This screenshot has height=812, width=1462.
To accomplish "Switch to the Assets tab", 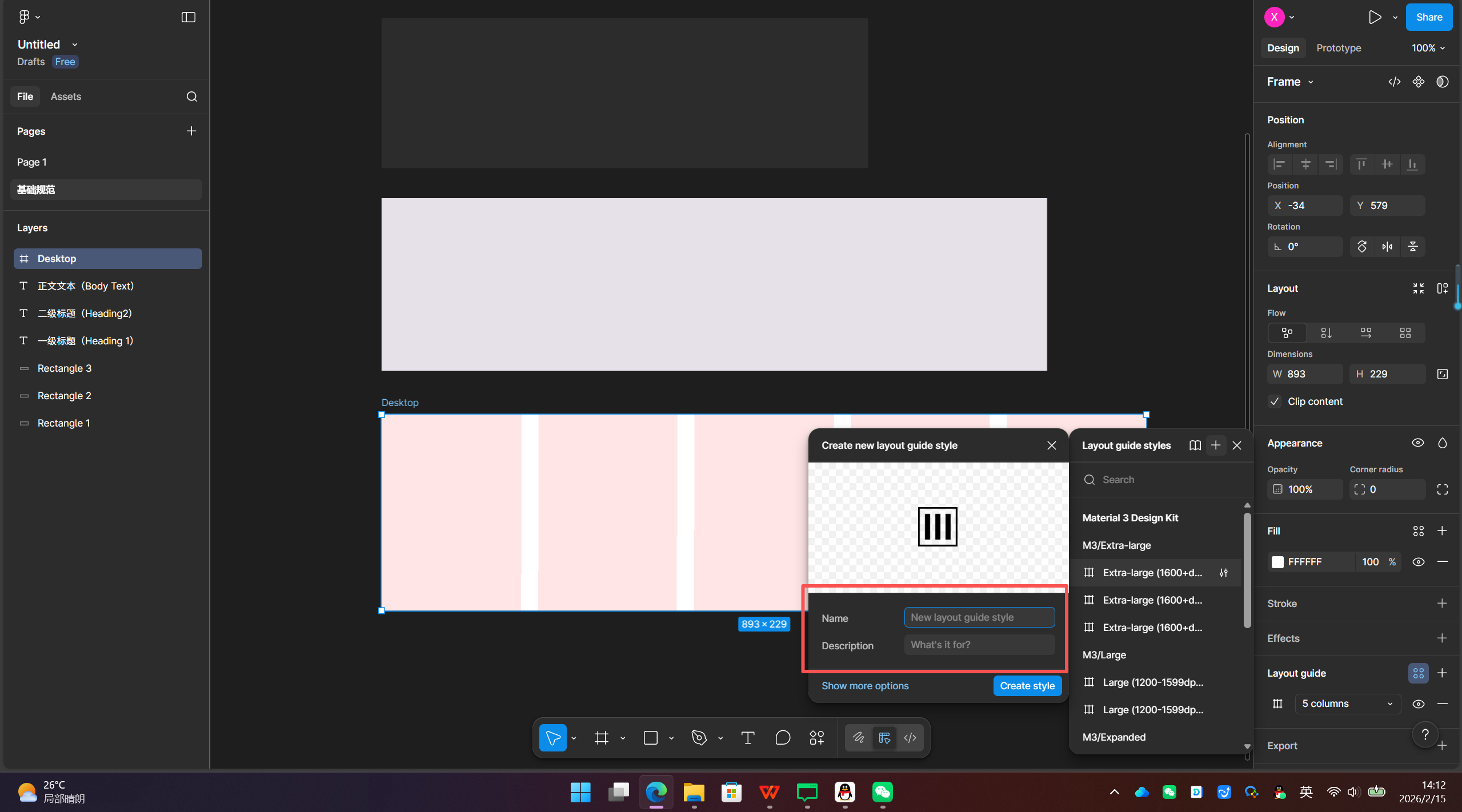I will coord(66,97).
